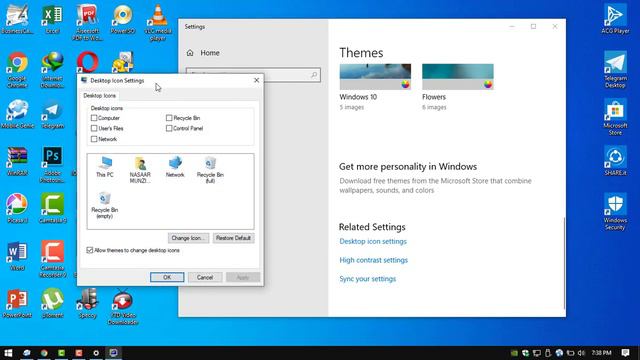This screenshot has height=360, width=640.
Task: Select the NASAAR user folder icon
Action: point(140,170)
